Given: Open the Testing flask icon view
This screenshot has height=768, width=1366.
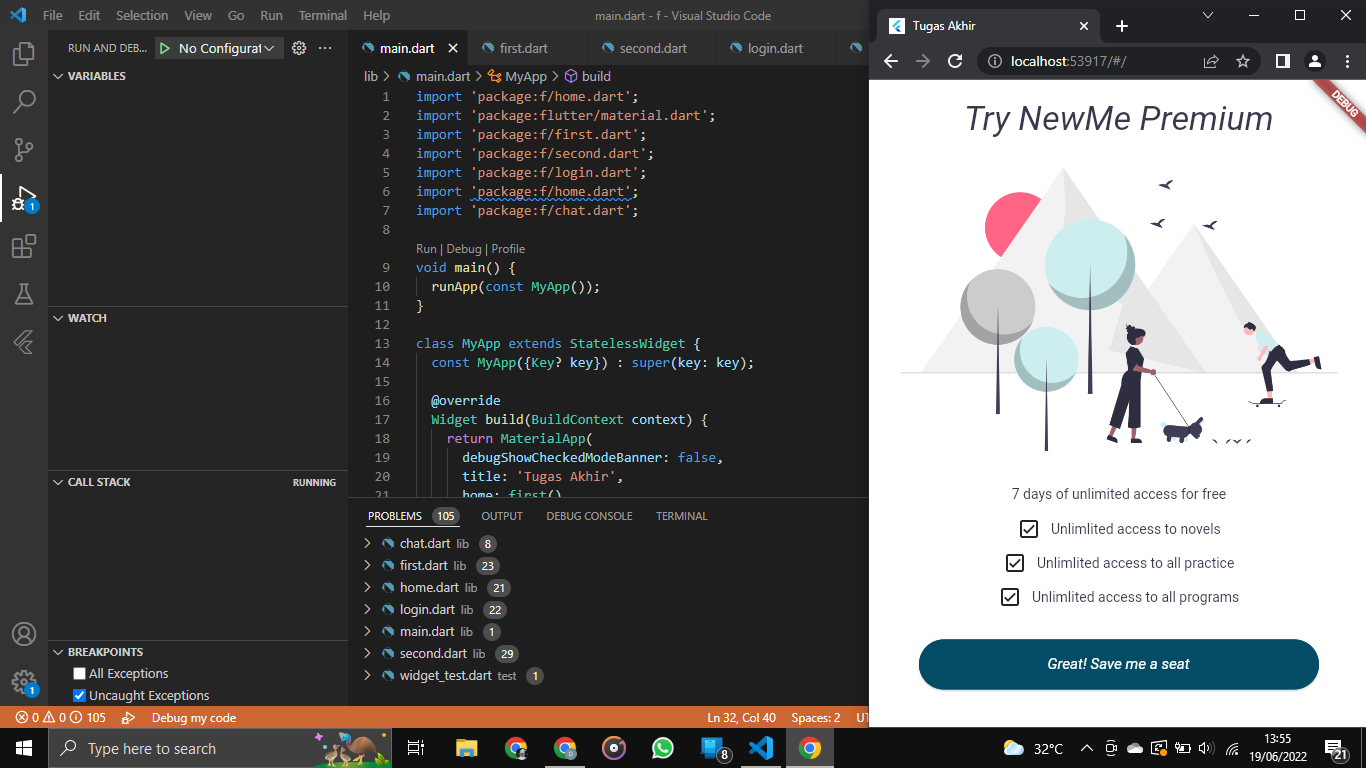Looking at the screenshot, I should pyautogui.click(x=24, y=294).
